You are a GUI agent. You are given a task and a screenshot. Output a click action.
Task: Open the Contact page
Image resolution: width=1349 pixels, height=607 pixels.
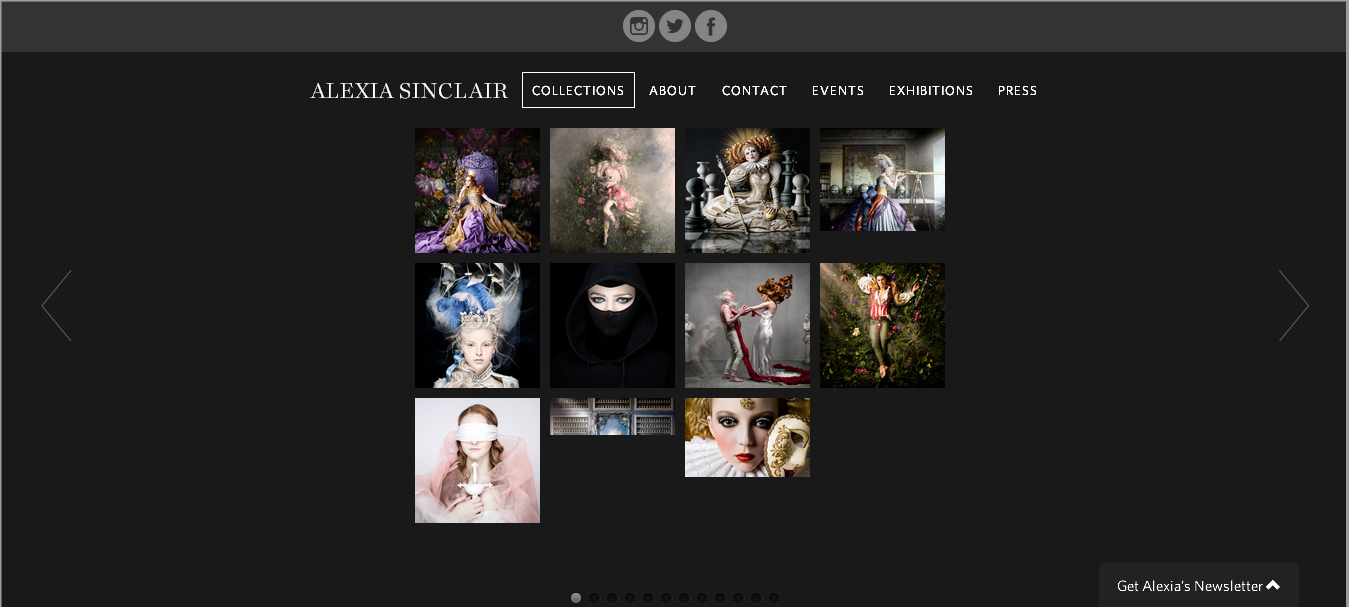point(754,90)
